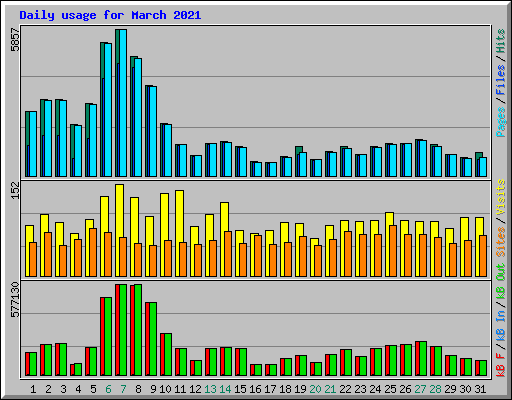Click green weekend day 20 label
Image resolution: width=512 pixels, height=400 pixels.
(x=315, y=389)
